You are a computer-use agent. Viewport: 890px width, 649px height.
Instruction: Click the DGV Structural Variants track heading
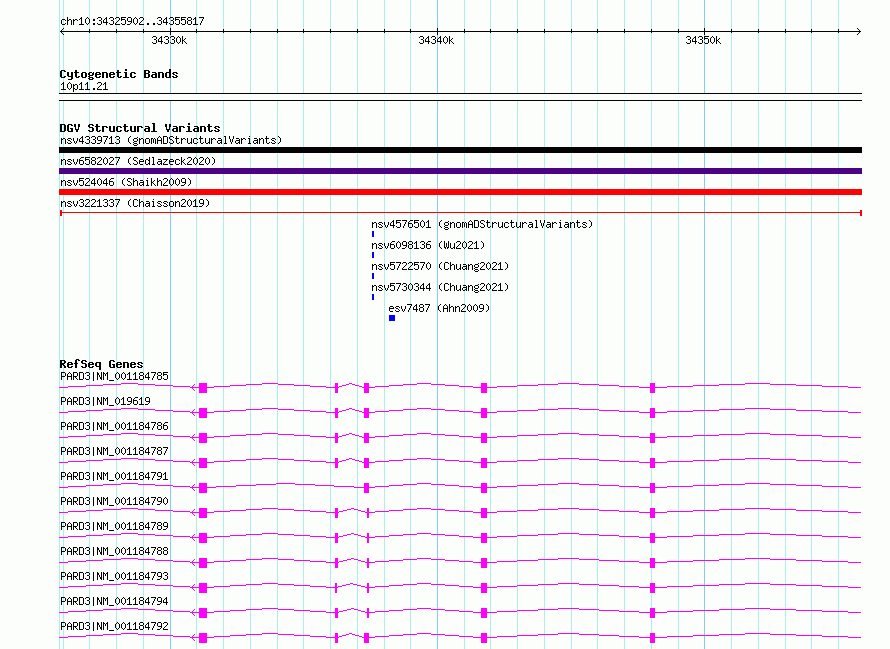click(x=140, y=128)
